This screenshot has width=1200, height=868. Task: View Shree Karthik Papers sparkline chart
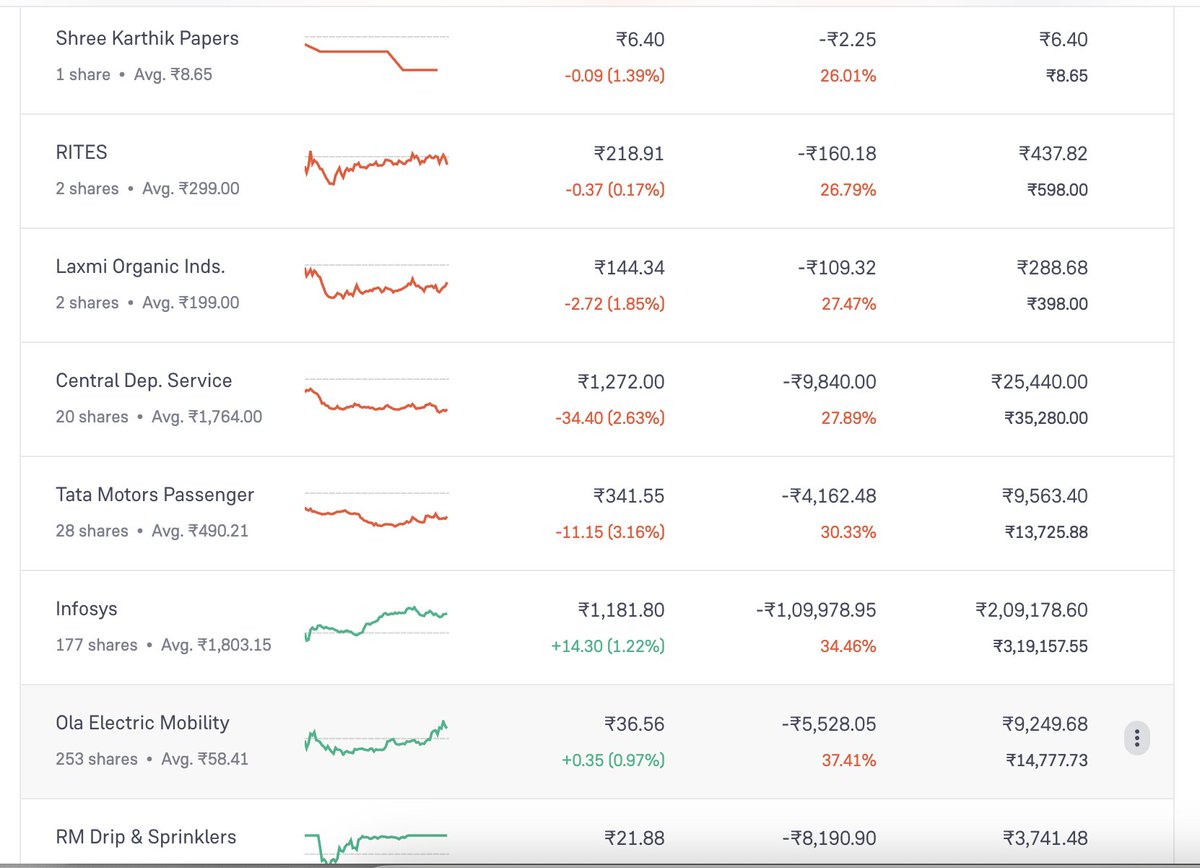coord(377,55)
